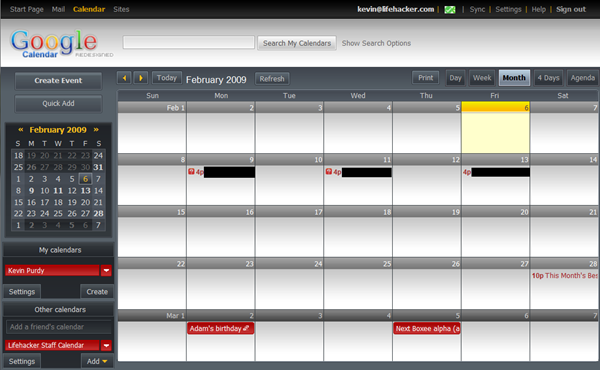600x370 pixels.
Task: Open the Help link
Action: (538, 10)
